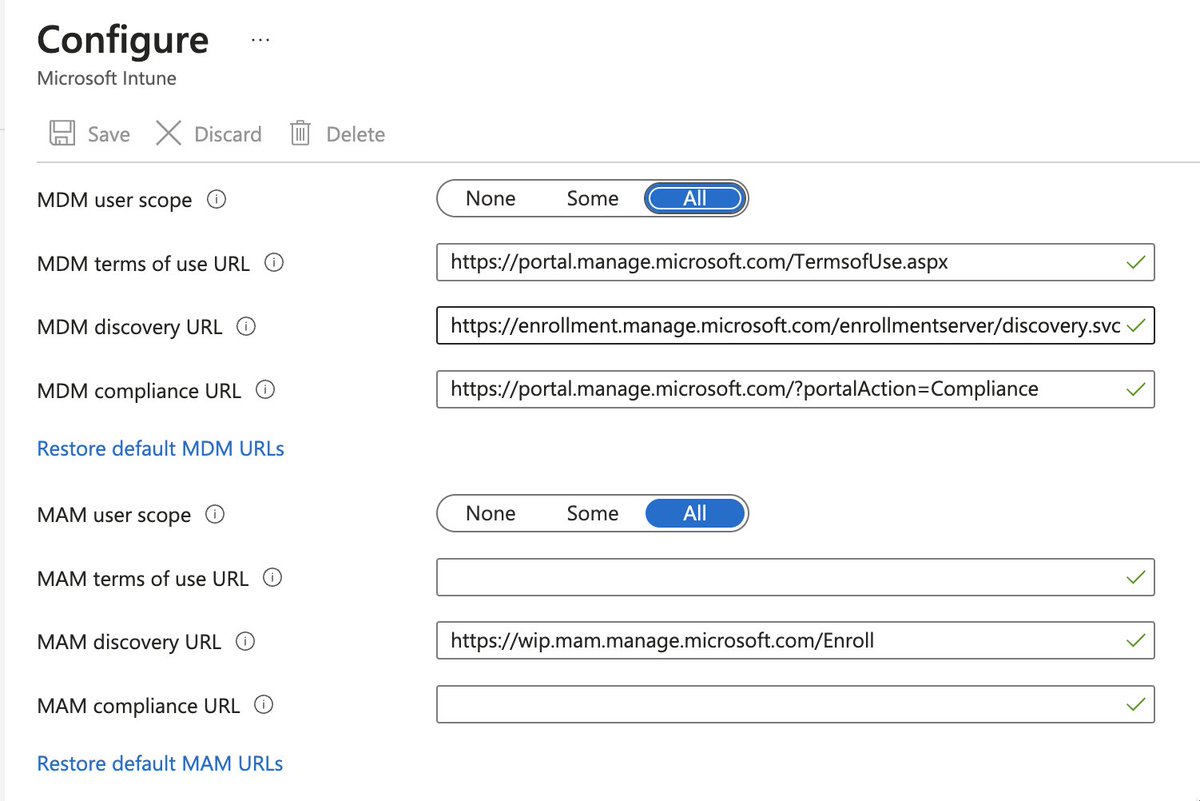Click the Delete trash icon

(300, 133)
